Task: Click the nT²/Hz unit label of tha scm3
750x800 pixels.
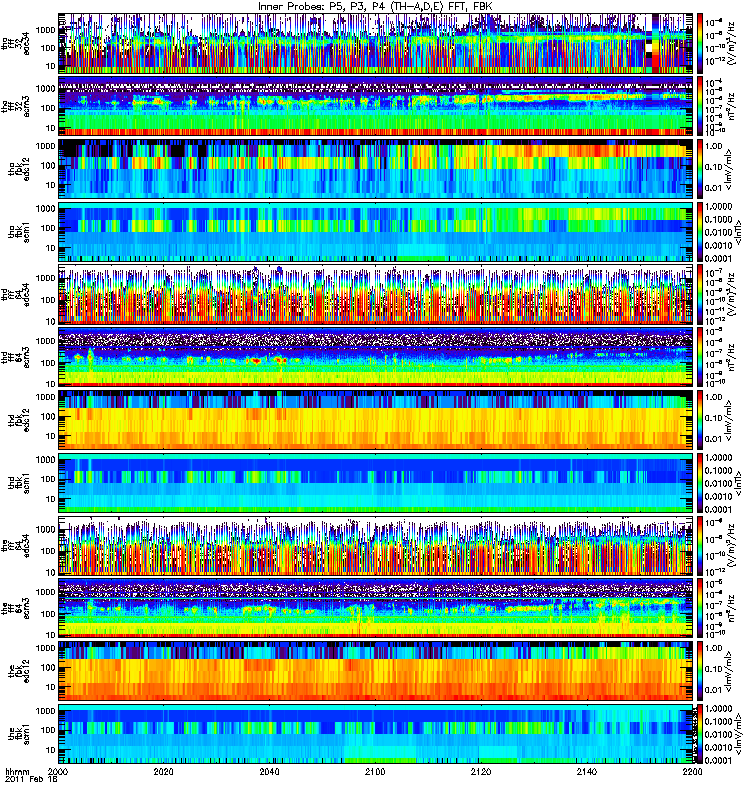Action: pyautogui.click(x=731, y=106)
